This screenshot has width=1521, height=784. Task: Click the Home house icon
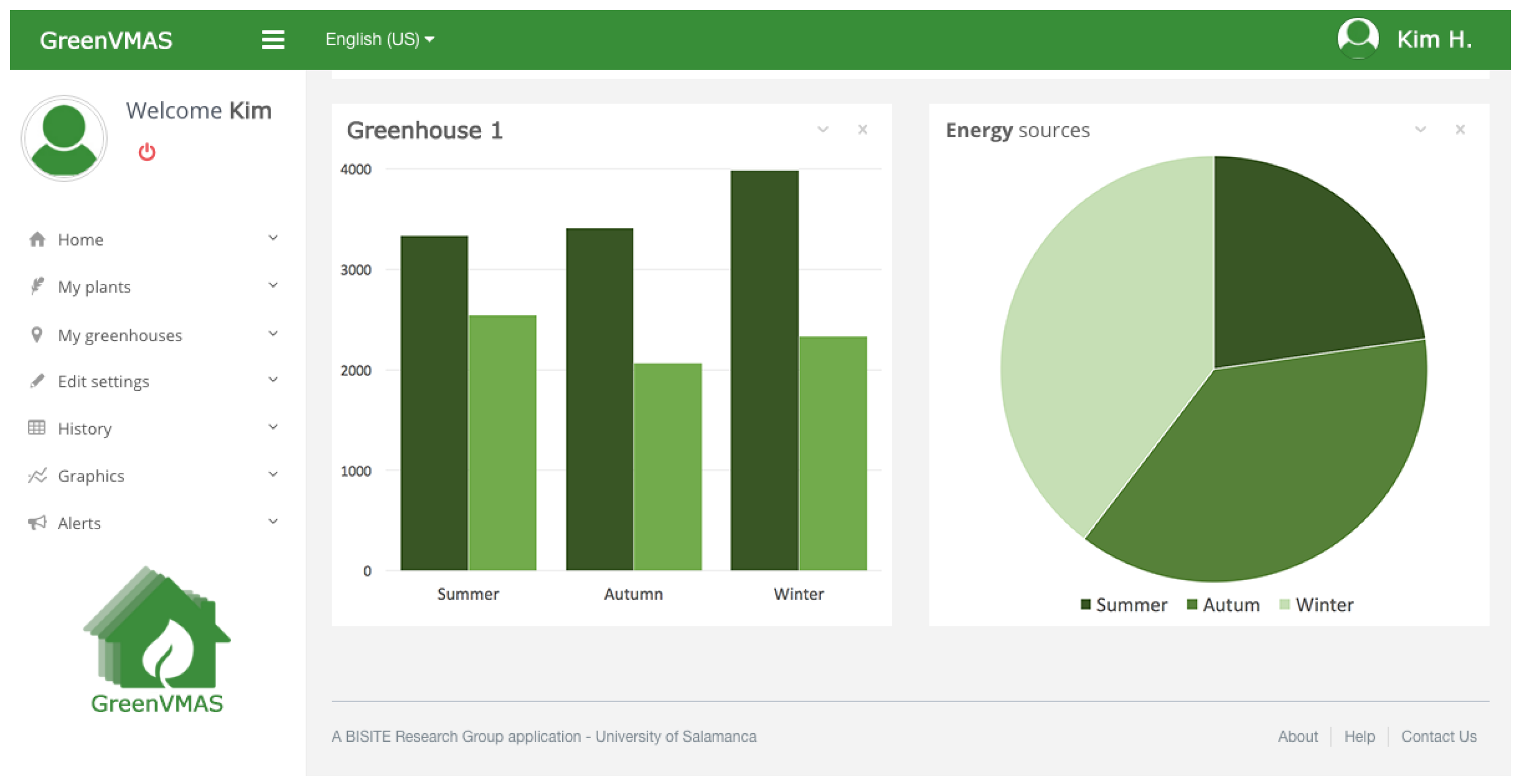(x=37, y=239)
